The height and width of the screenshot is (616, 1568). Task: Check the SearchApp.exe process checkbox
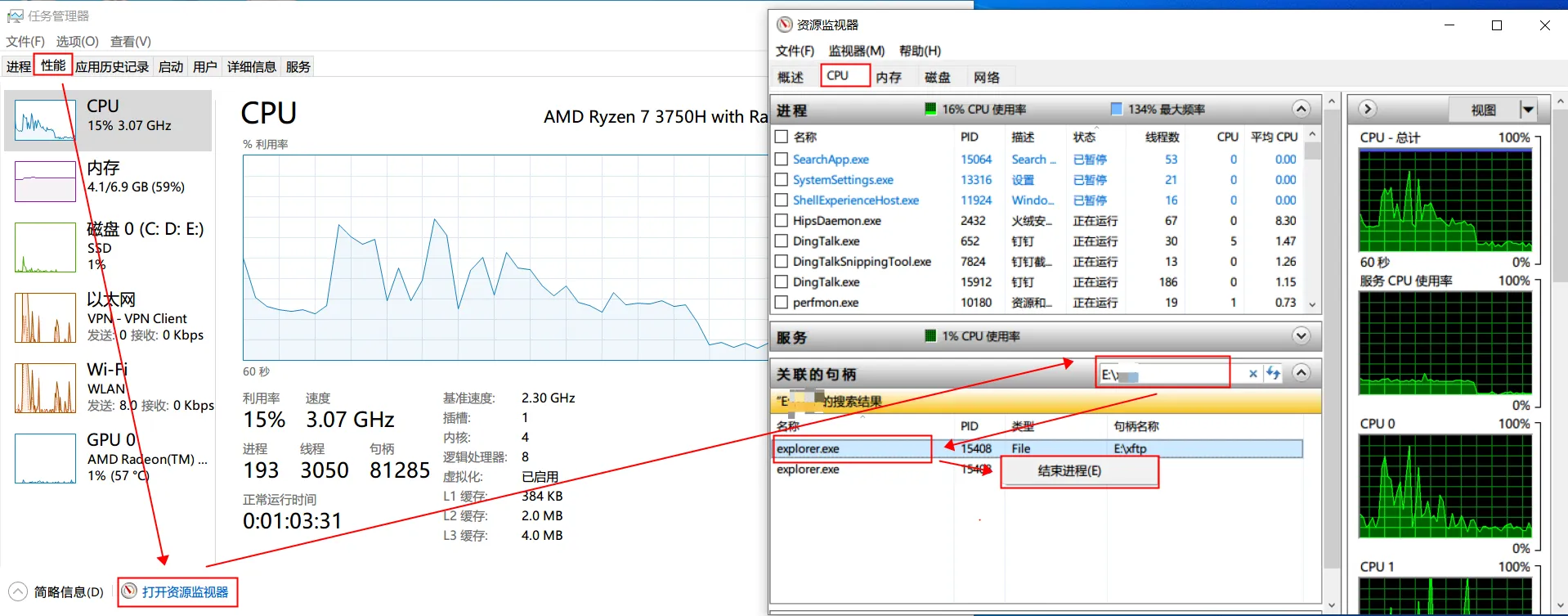coord(782,160)
